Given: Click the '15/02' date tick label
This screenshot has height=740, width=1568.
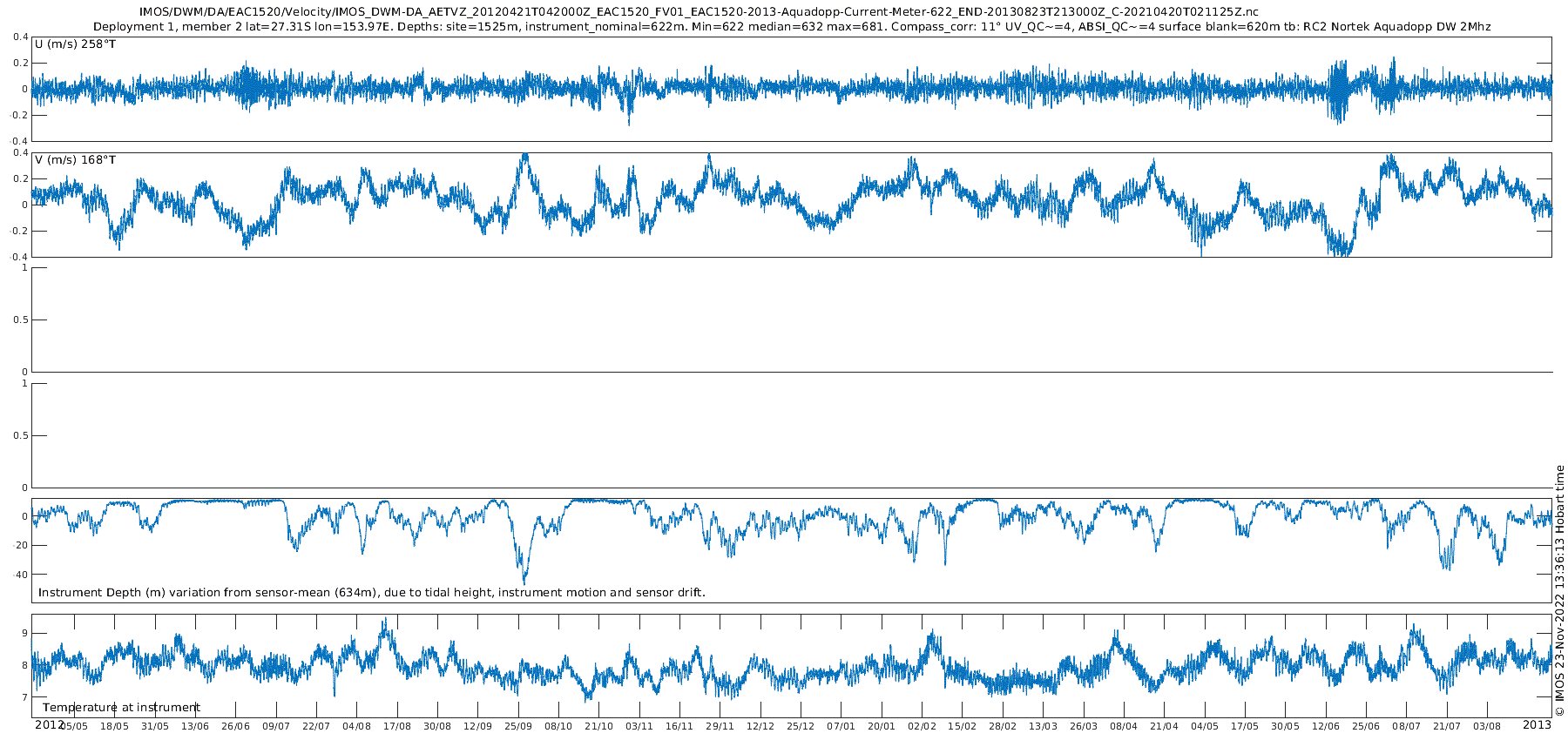Looking at the screenshot, I should (962, 727).
